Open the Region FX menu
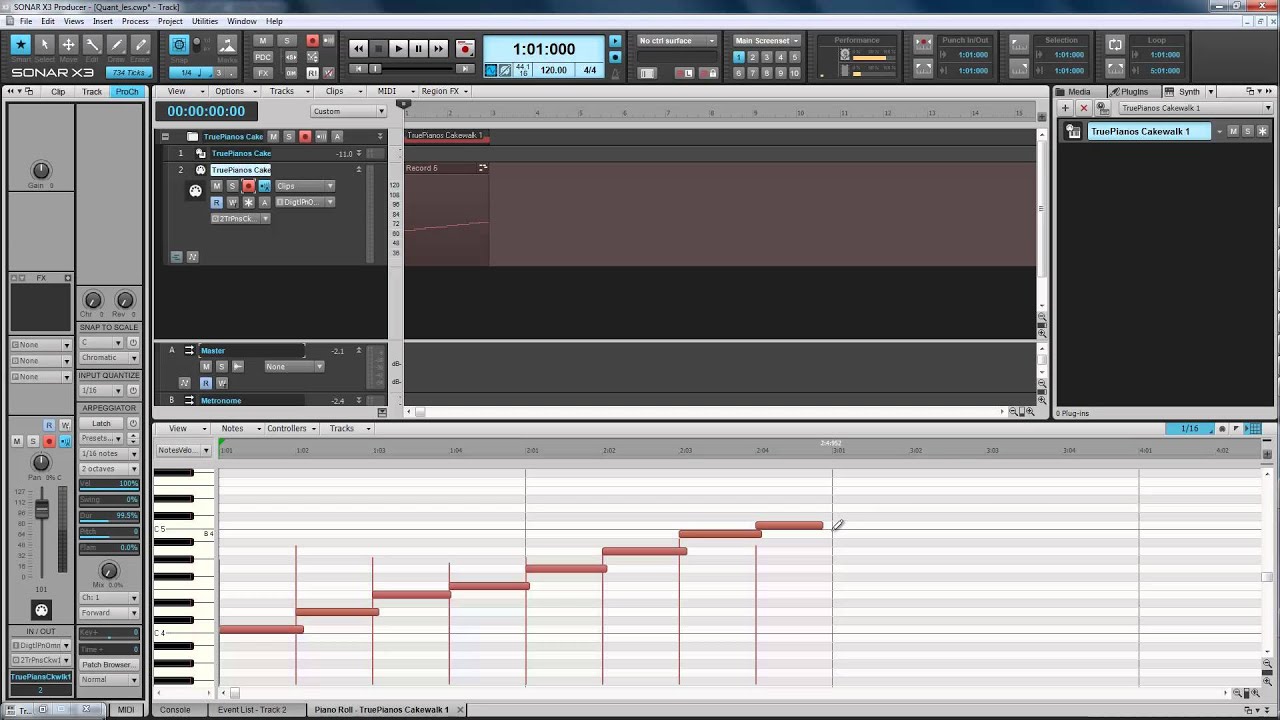The height and width of the screenshot is (720, 1280). [x=444, y=91]
